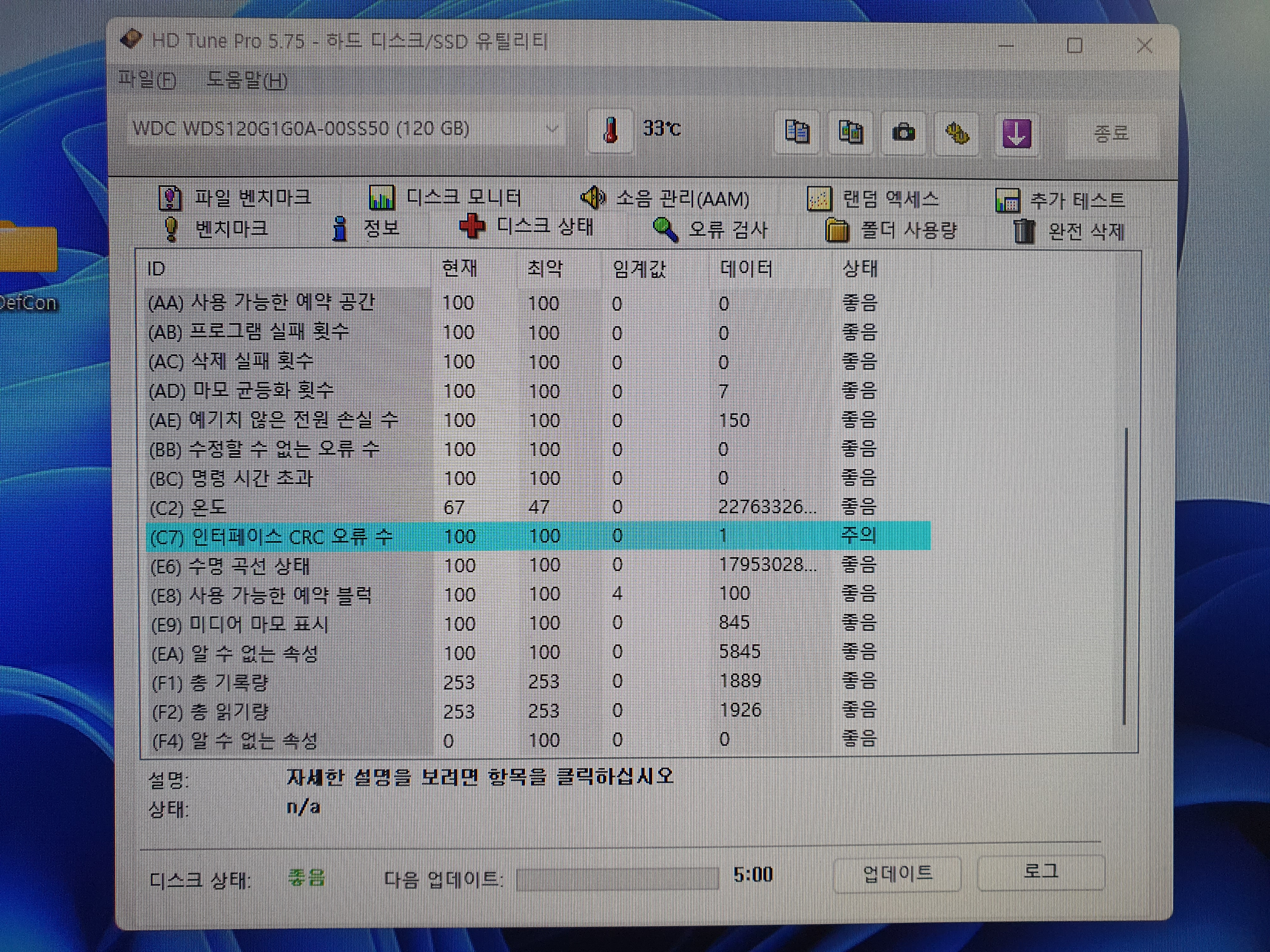
Task: Select the (AB) 프로그램 실패 횟수 row
Action: [537, 332]
